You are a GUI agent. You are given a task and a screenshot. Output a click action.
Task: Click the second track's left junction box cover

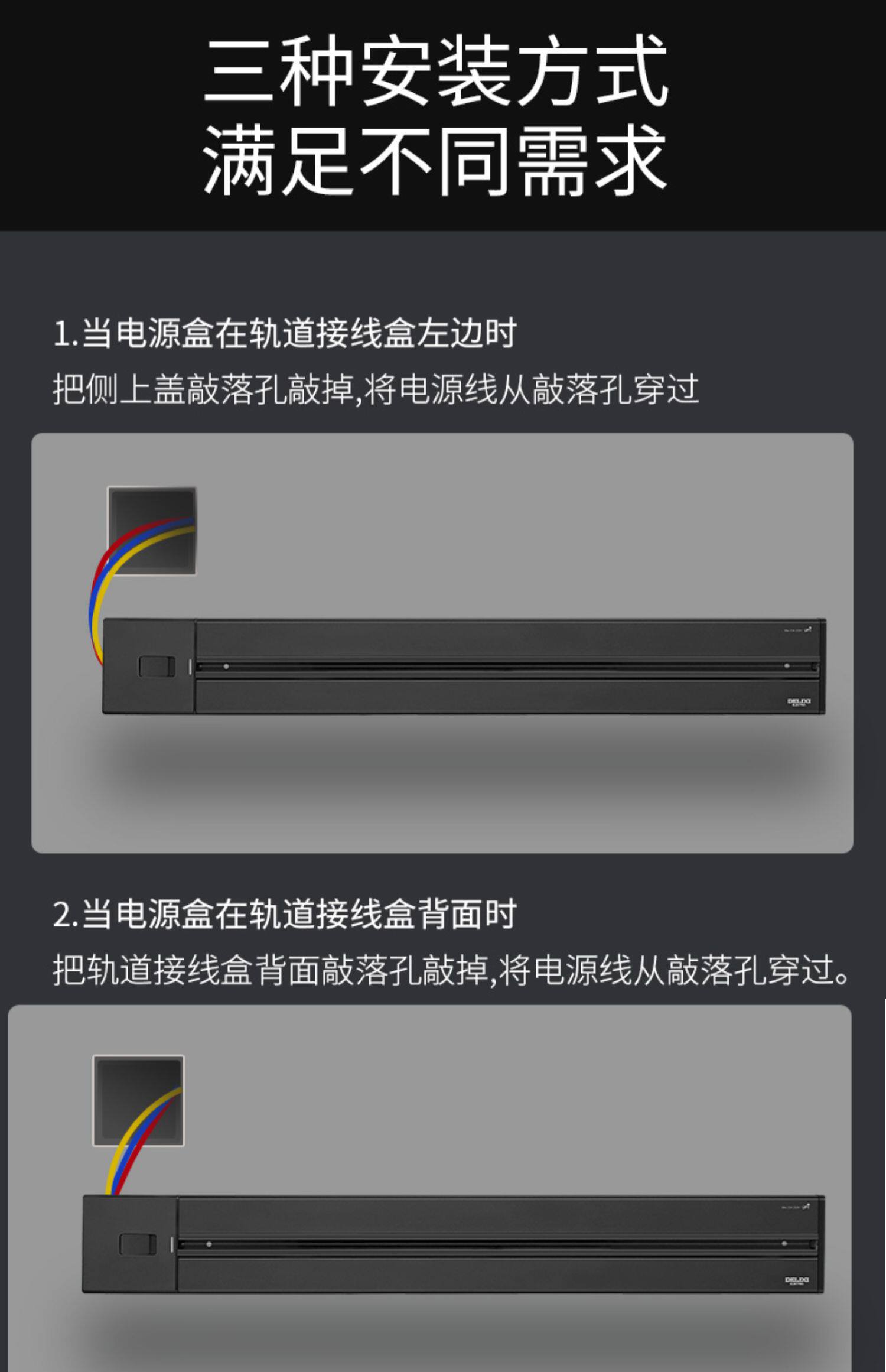tap(130, 1243)
